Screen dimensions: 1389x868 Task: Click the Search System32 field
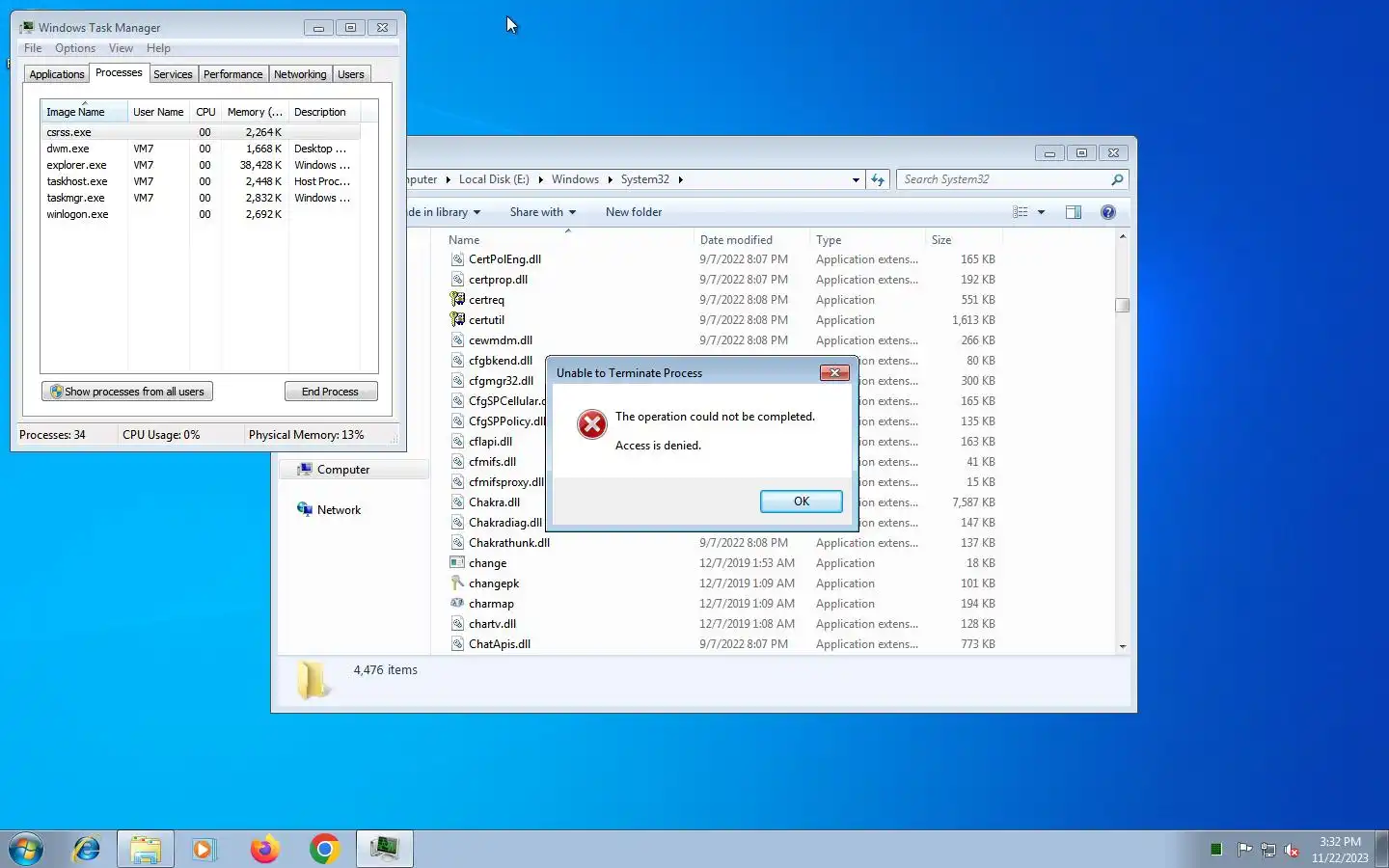[1003, 179]
